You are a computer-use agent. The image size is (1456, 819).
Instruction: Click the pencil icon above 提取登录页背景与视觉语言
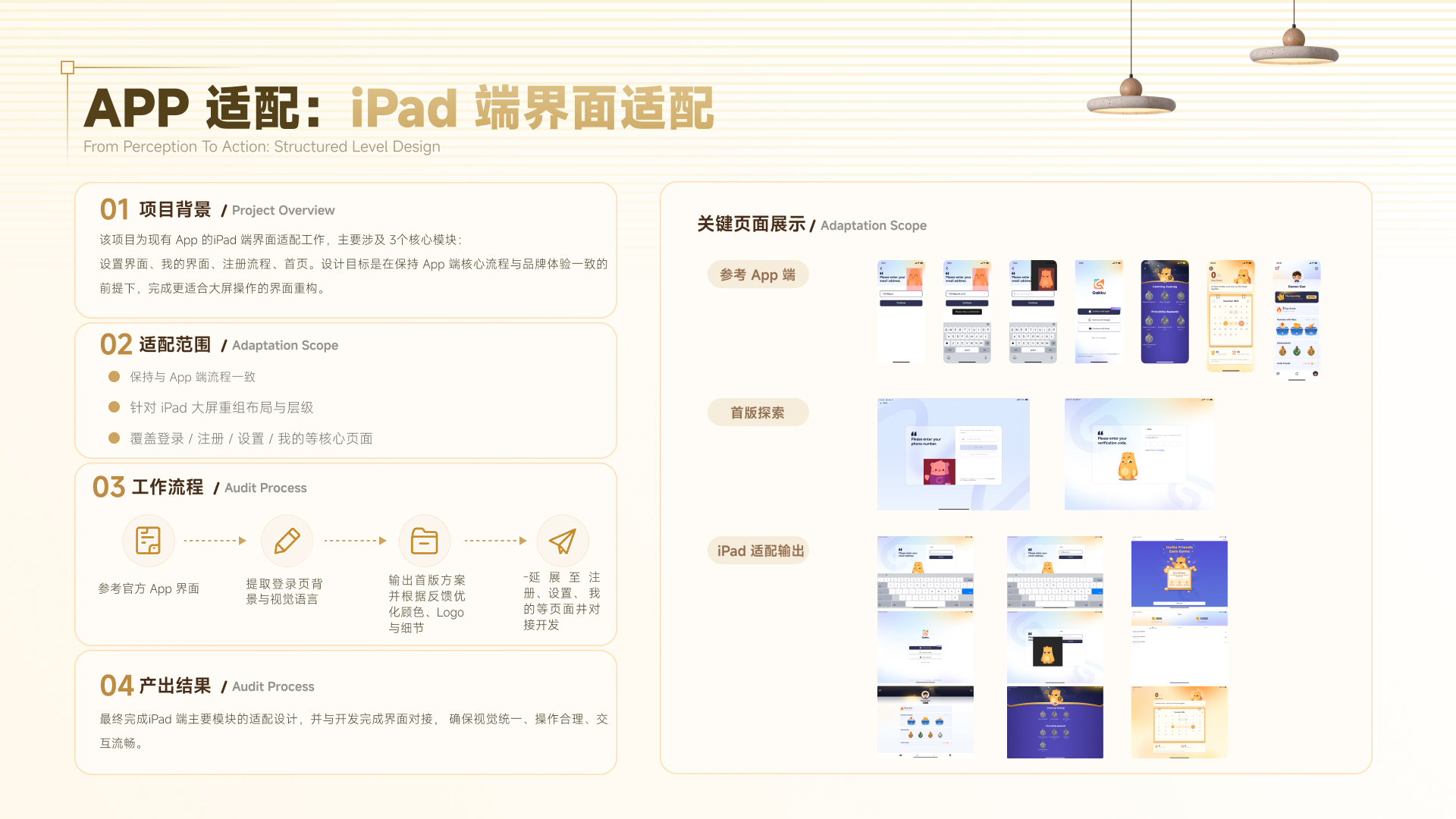point(287,541)
